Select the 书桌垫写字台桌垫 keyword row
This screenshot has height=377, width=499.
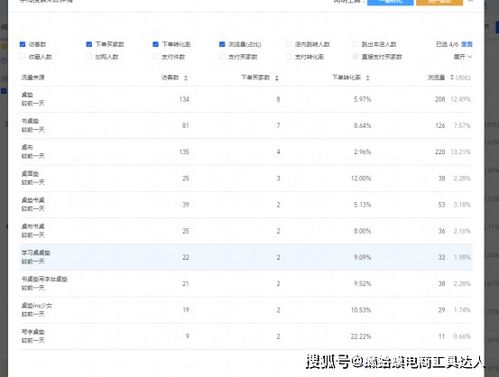246,284
